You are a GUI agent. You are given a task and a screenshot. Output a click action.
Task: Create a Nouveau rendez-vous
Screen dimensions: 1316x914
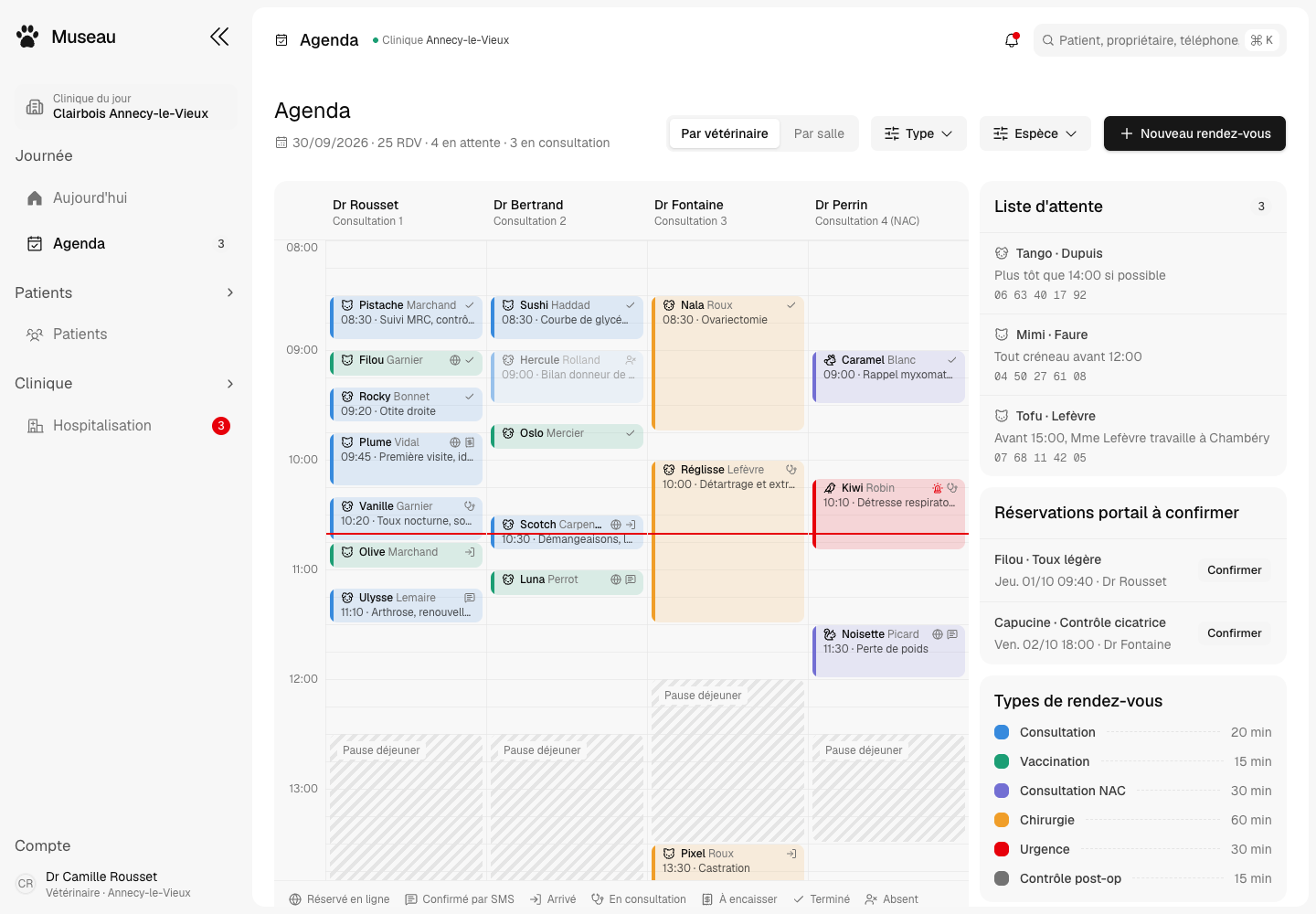coord(1194,133)
